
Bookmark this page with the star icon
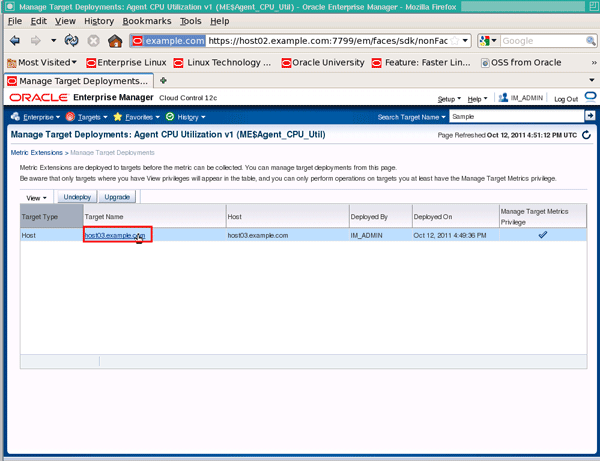pos(455,41)
